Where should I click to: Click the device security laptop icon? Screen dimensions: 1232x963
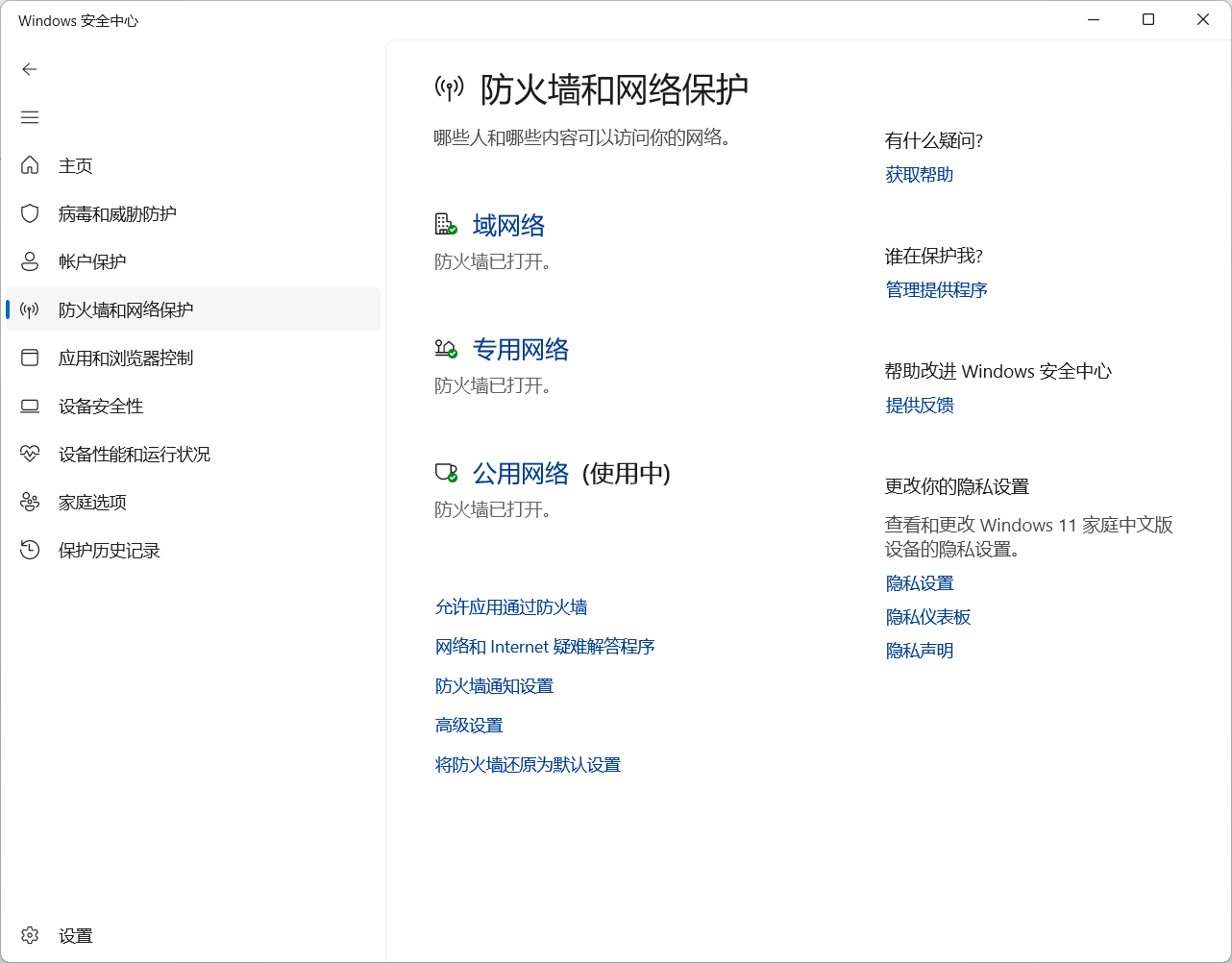pyautogui.click(x=30, y=406)
